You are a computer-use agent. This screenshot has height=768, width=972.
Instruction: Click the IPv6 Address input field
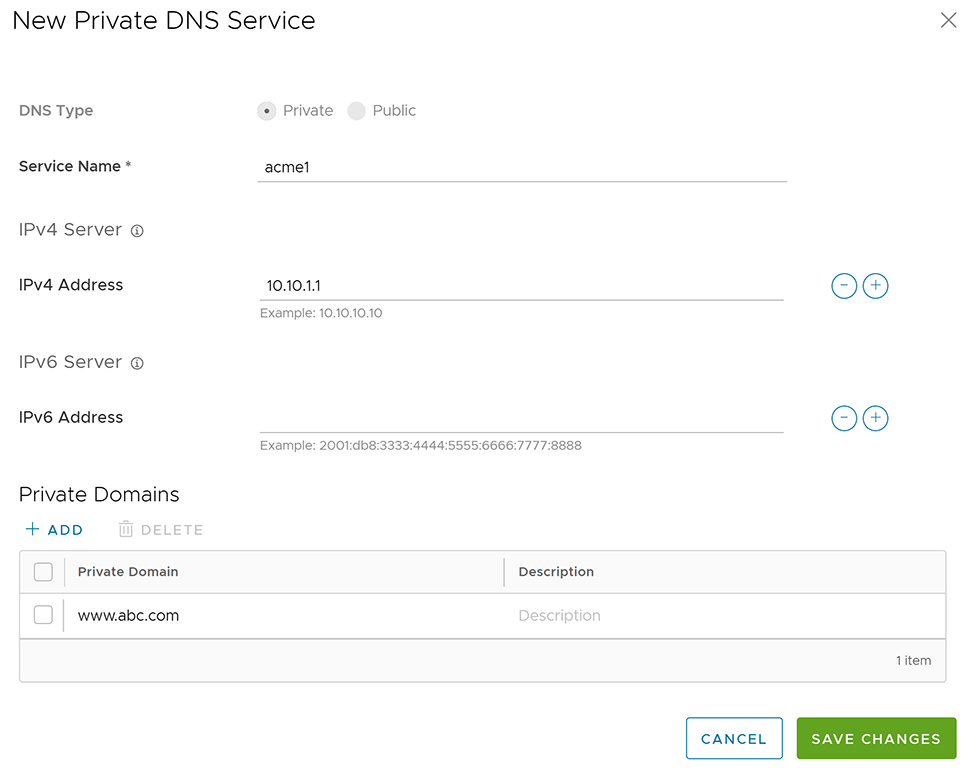tap(521, 418)
